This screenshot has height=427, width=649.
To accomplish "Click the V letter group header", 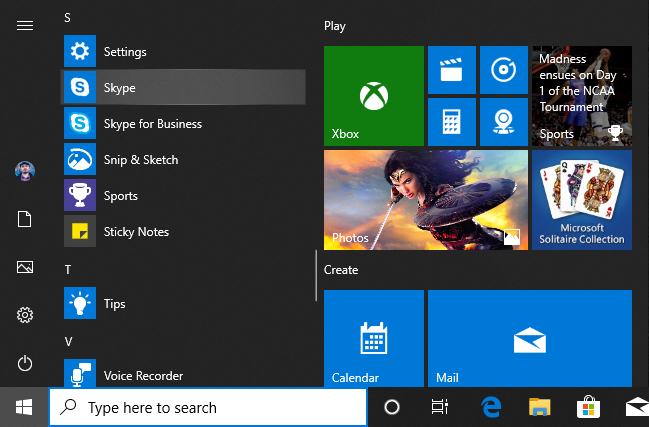I will pyautogui.click(x=68, y=341).
